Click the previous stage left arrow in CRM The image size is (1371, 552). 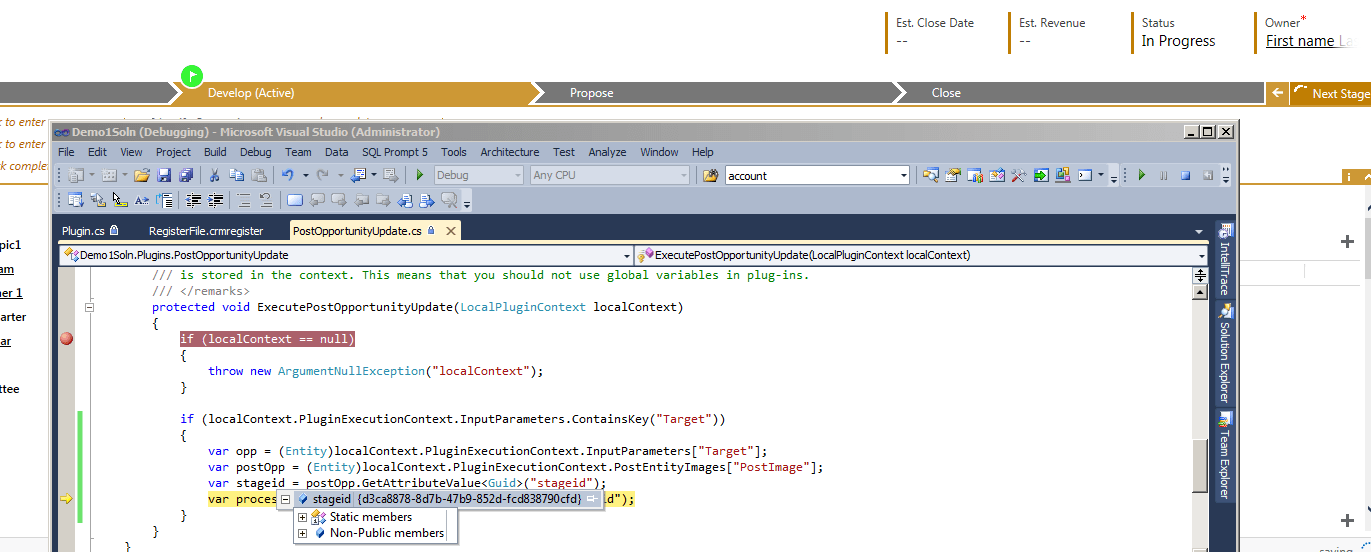(1277, 93)
